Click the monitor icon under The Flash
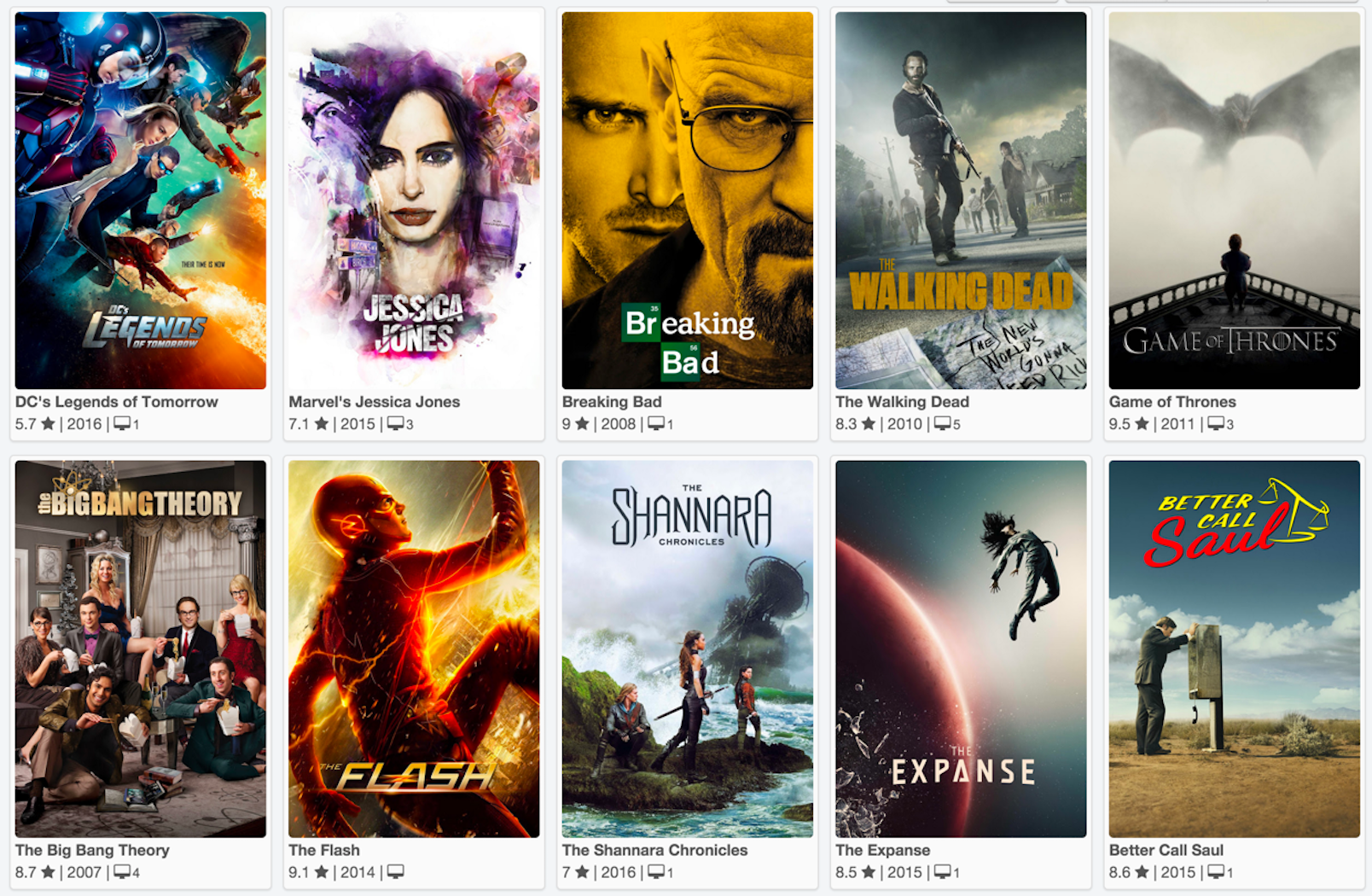Image resolution: width=1372 pixels, height=896 pixels. [395, 872]
